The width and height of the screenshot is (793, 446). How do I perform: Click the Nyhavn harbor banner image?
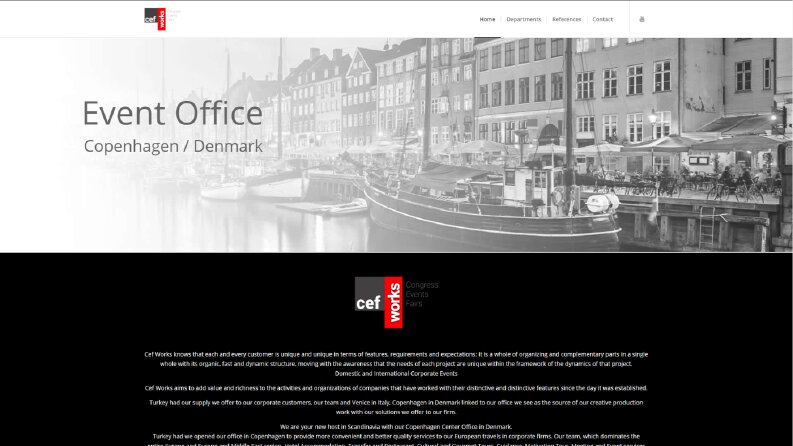[x=396, y=145]
